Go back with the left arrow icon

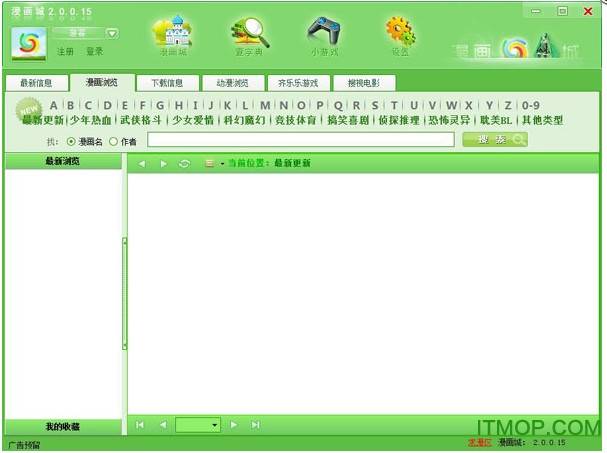click(x=142, y=163)
